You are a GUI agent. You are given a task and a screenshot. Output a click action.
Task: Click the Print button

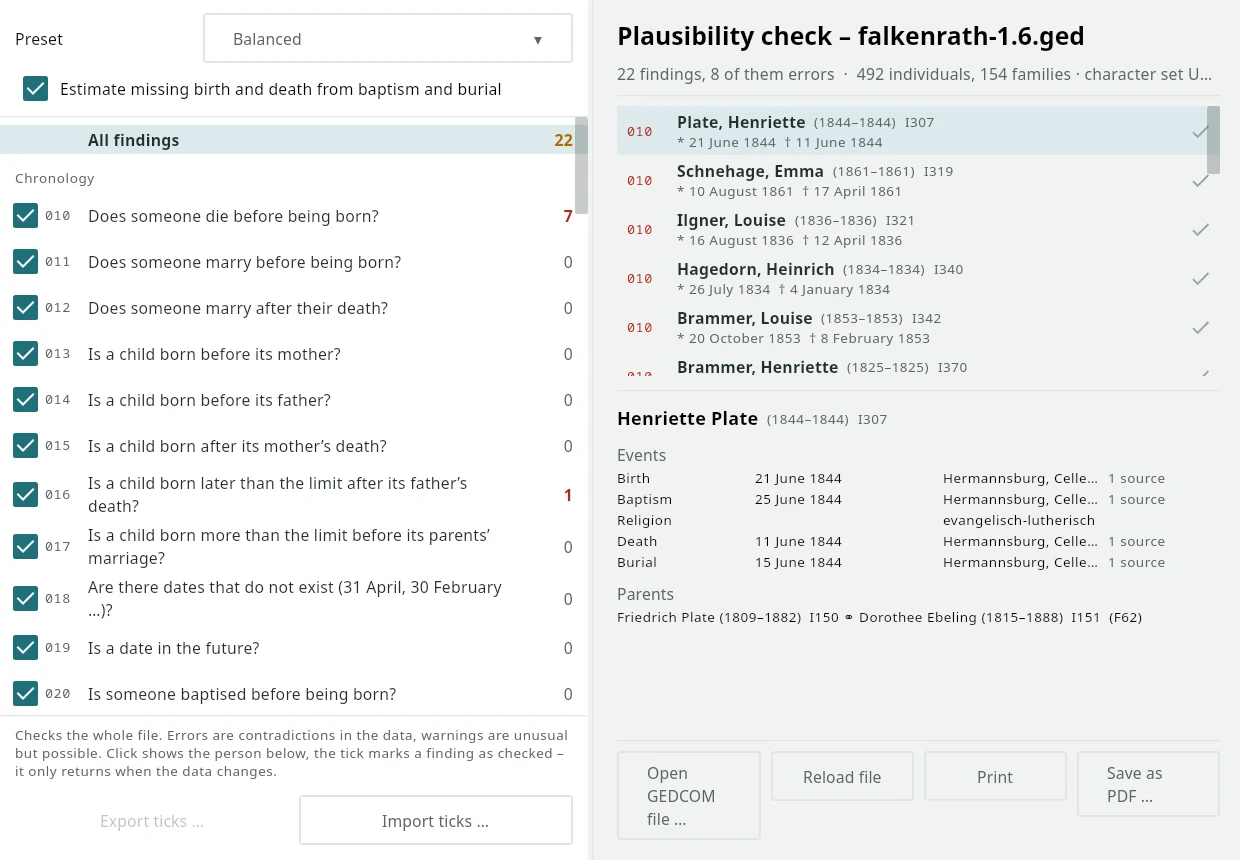click(995, 777)
